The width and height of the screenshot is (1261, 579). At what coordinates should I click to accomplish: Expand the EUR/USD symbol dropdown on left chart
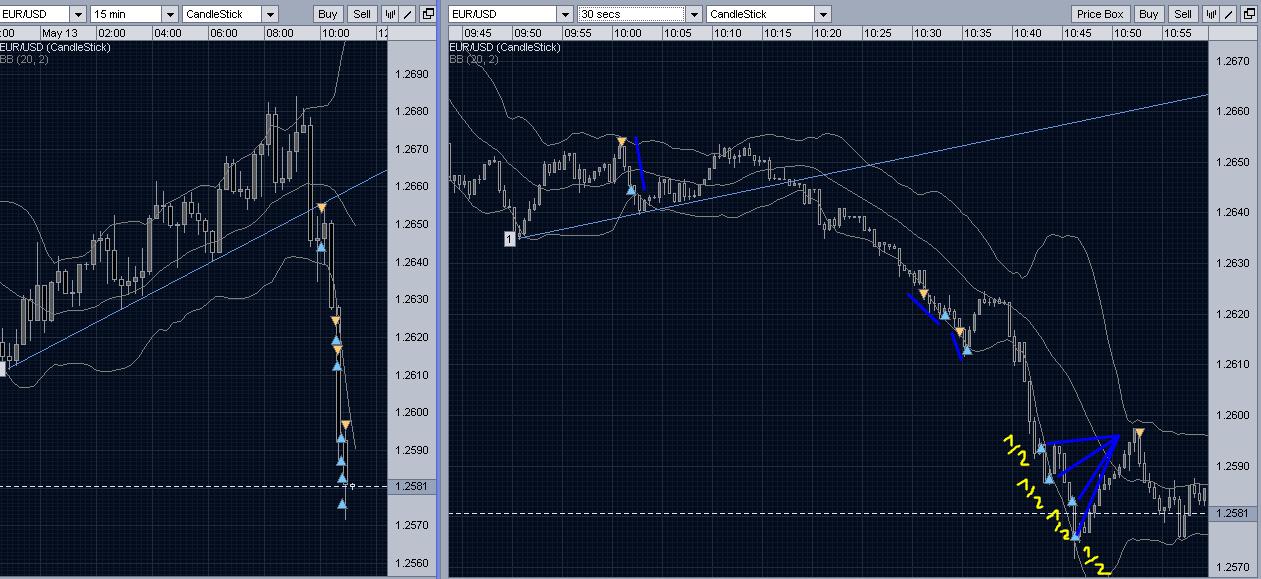coord(77,14)
